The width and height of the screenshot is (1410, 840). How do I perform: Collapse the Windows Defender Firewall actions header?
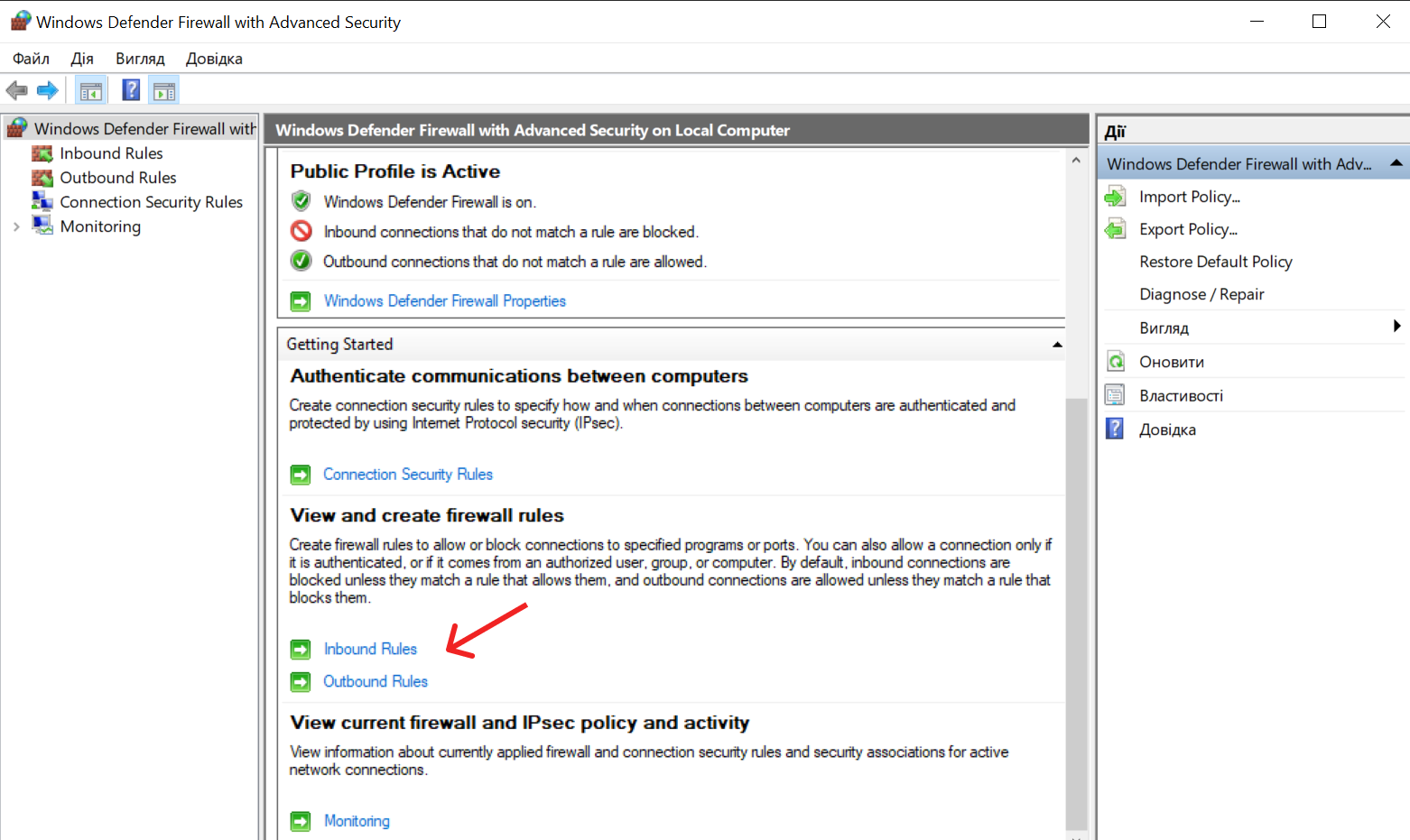coord(1396,163)
